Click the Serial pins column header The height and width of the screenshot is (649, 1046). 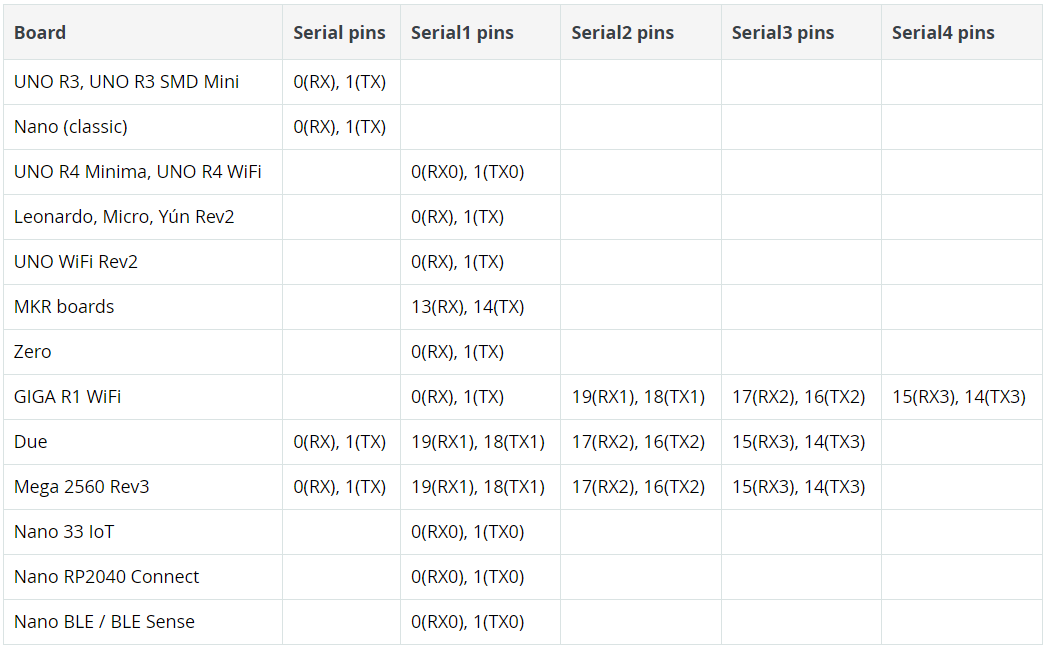coord(339,32)
